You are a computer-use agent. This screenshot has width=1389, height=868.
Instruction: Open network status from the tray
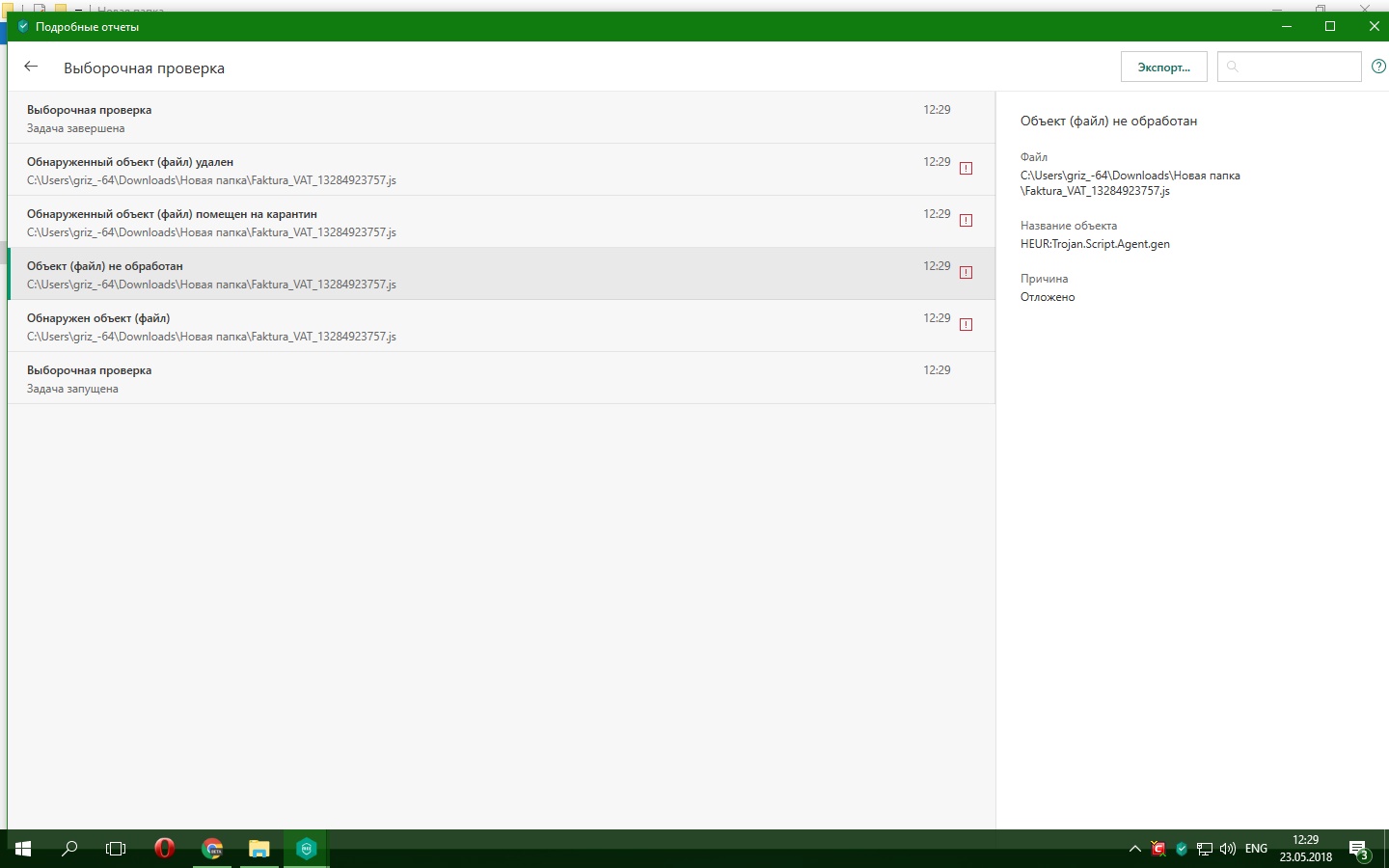pyautogui.click(x=1205, y=849)
